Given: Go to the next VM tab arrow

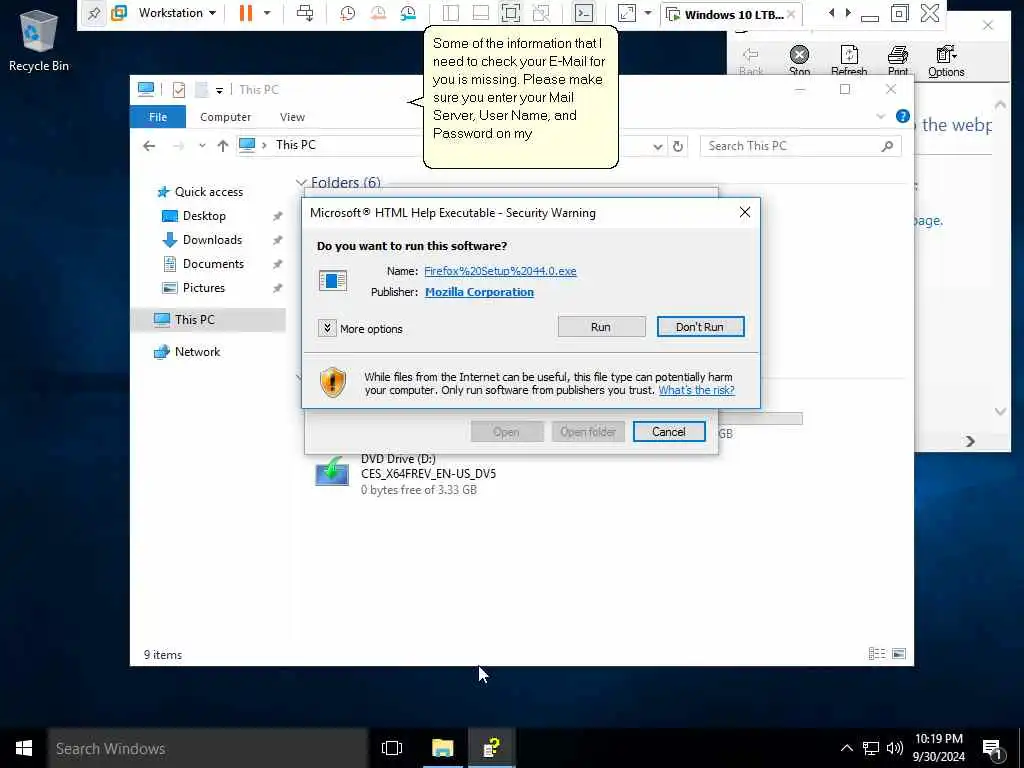Looking at the screenshot, I should point(848,12).
